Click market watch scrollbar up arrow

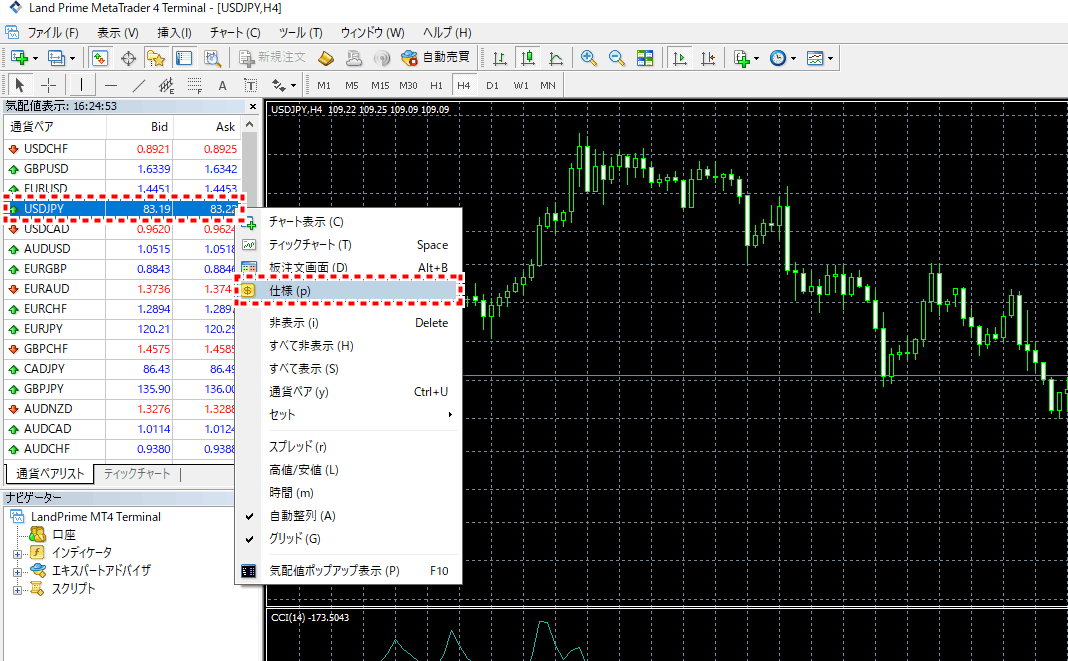(x=250, y=125)
